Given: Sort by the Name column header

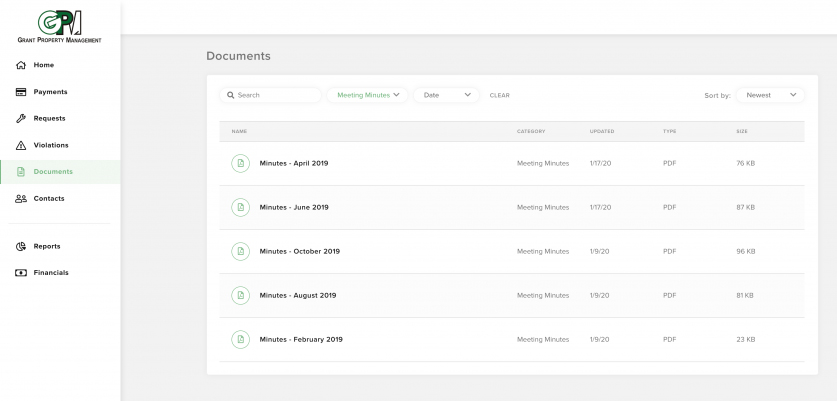Looking at the screenshot, I should tap(239, 131).
